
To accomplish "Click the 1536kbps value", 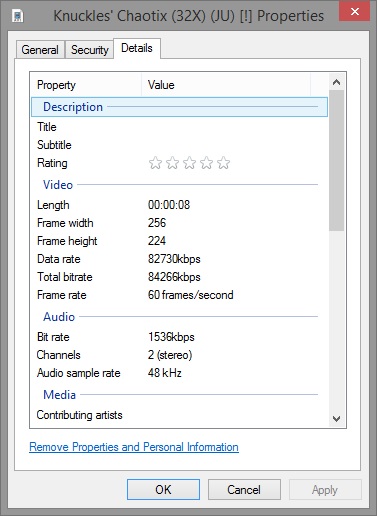I will (x=171, y=337).
